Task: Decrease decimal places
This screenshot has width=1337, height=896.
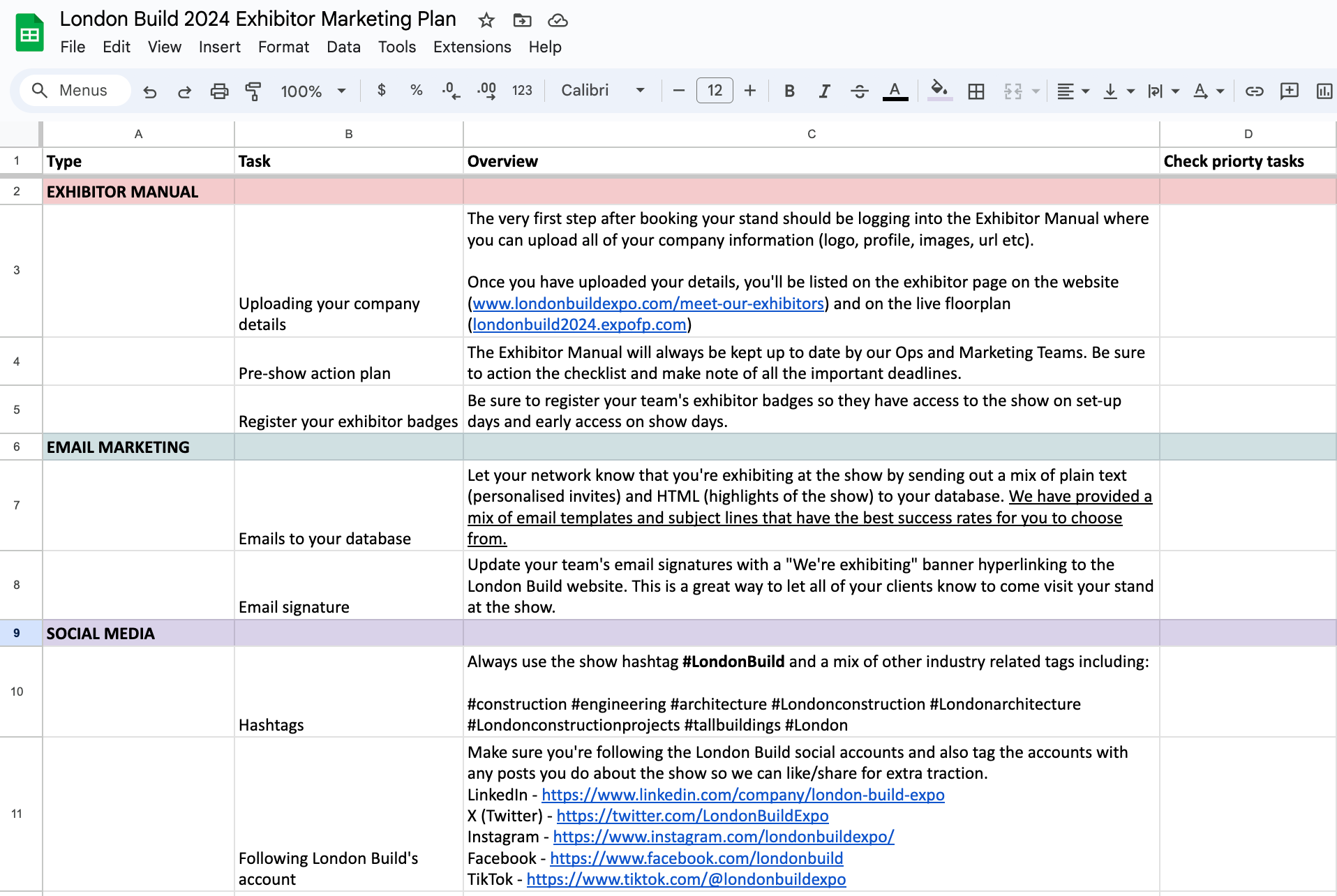Action: (x=451, y=91)
